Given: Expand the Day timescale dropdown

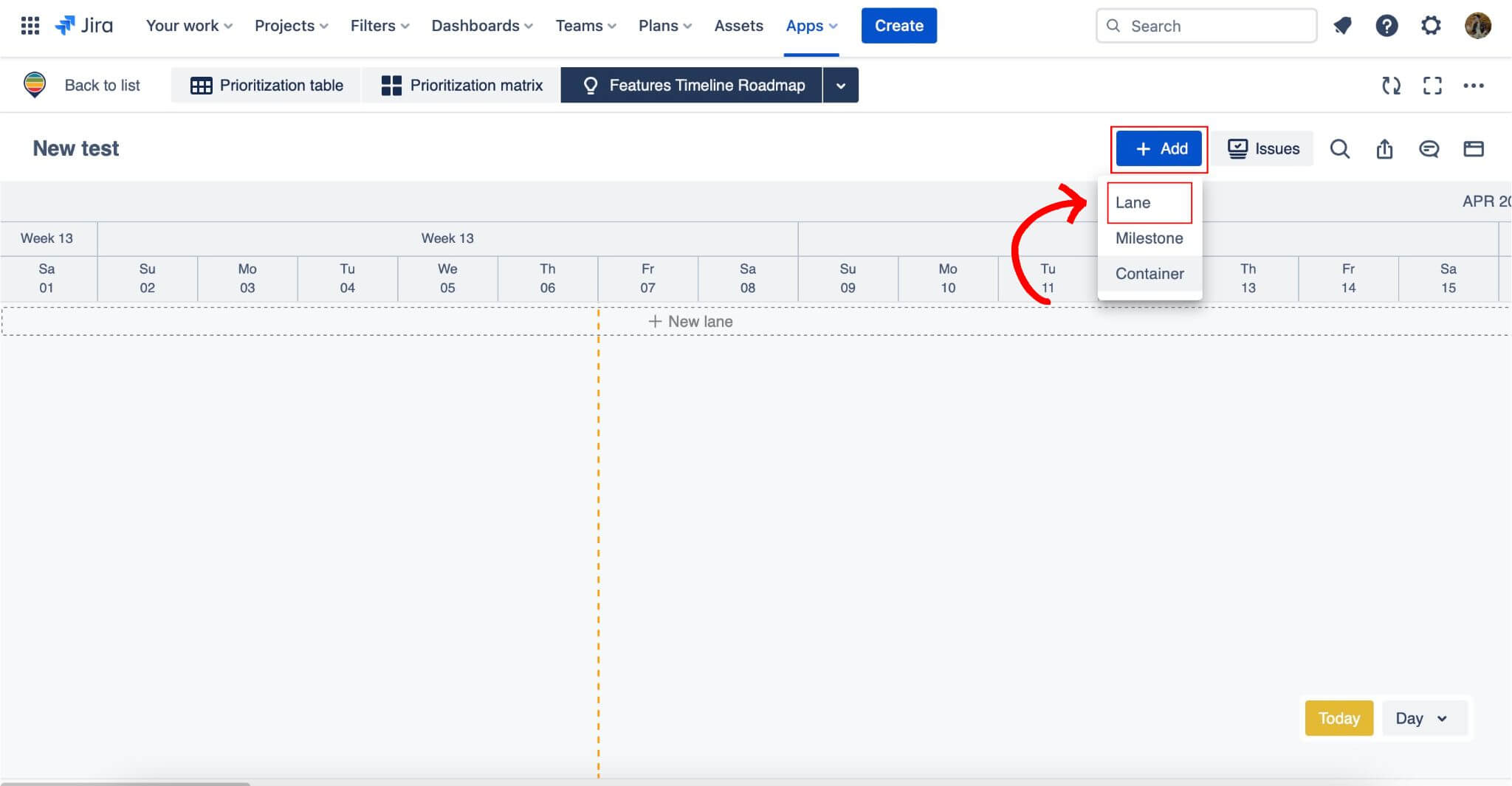Looking at the screenshot, I should (1421, 718).
